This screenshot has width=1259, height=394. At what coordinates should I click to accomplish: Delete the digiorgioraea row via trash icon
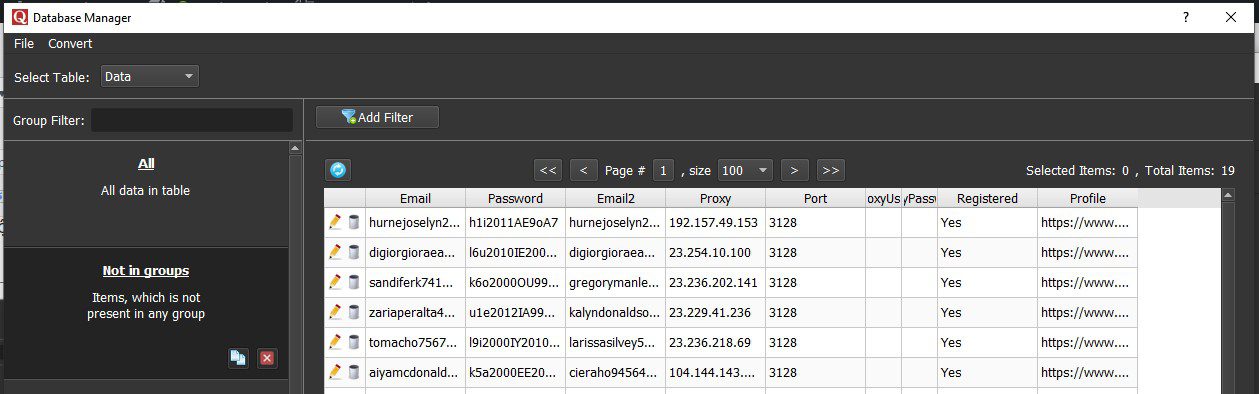pos(353,252)
